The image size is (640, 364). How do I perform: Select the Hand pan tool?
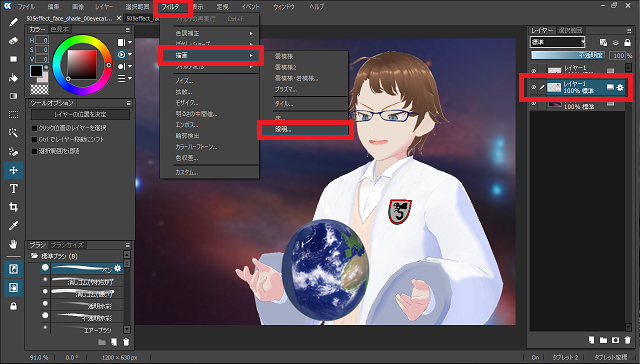[13, 244]
